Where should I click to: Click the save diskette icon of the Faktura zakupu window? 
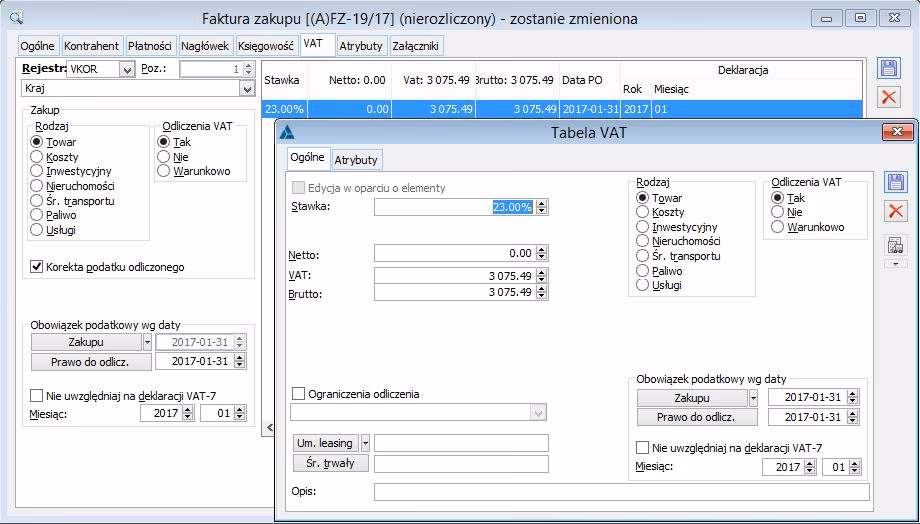click(x=888, y=68)
